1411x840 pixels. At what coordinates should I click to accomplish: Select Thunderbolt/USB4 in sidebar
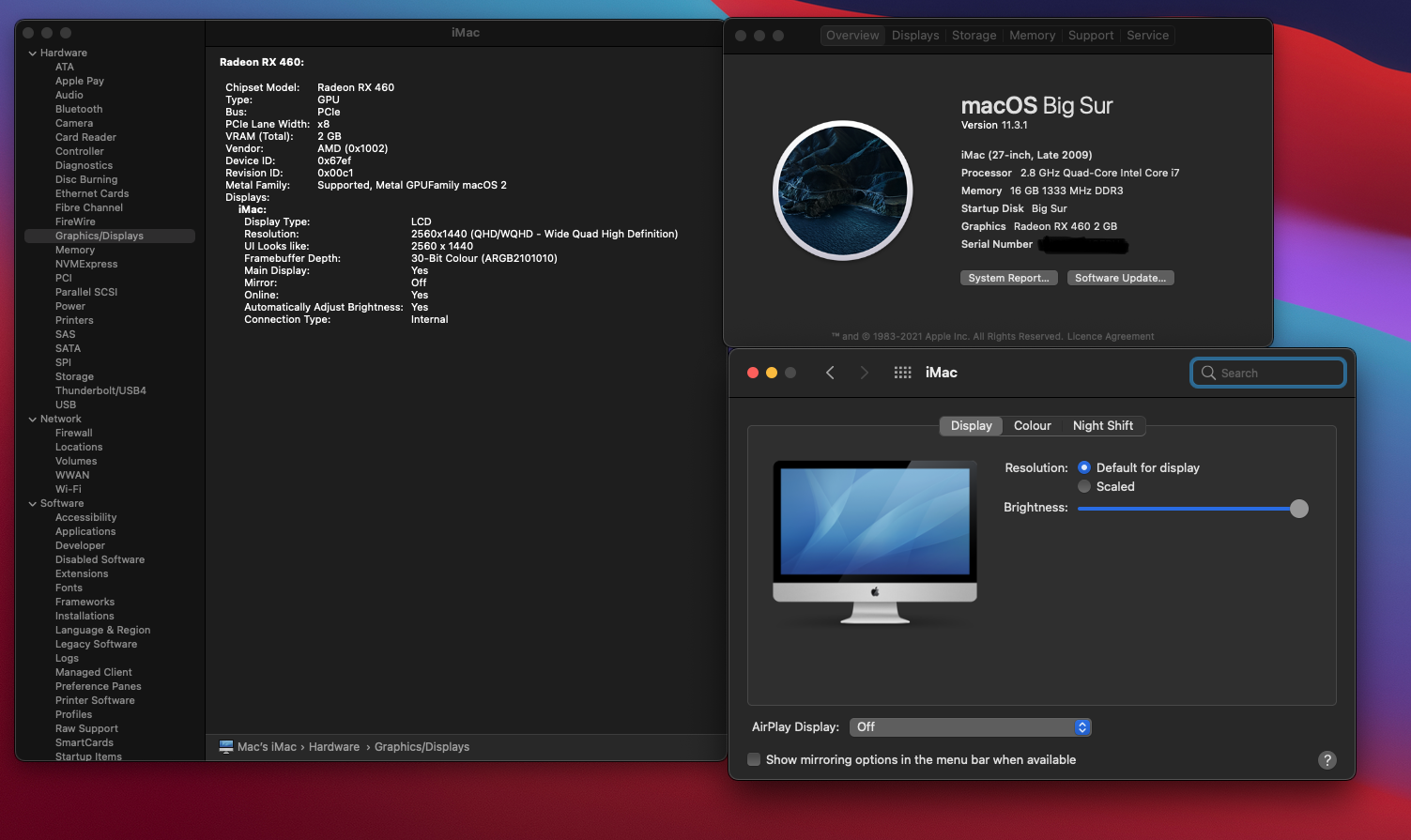point(100,391)
